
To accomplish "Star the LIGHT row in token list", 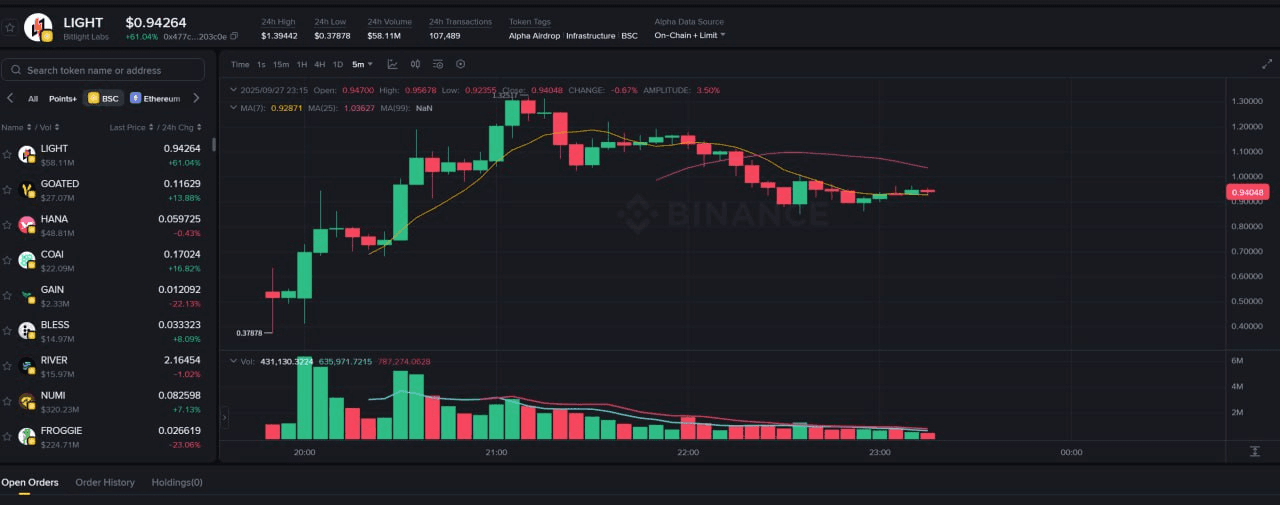I will point(7,154).
